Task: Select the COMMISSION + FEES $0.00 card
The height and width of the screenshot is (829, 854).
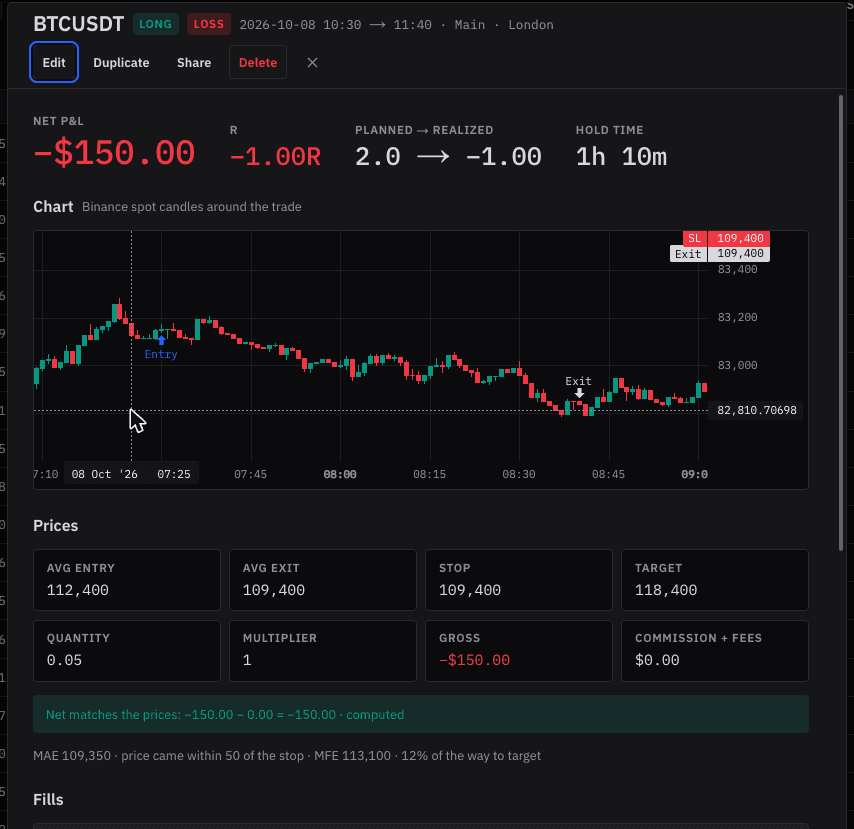Action: [x=715, y=651]
